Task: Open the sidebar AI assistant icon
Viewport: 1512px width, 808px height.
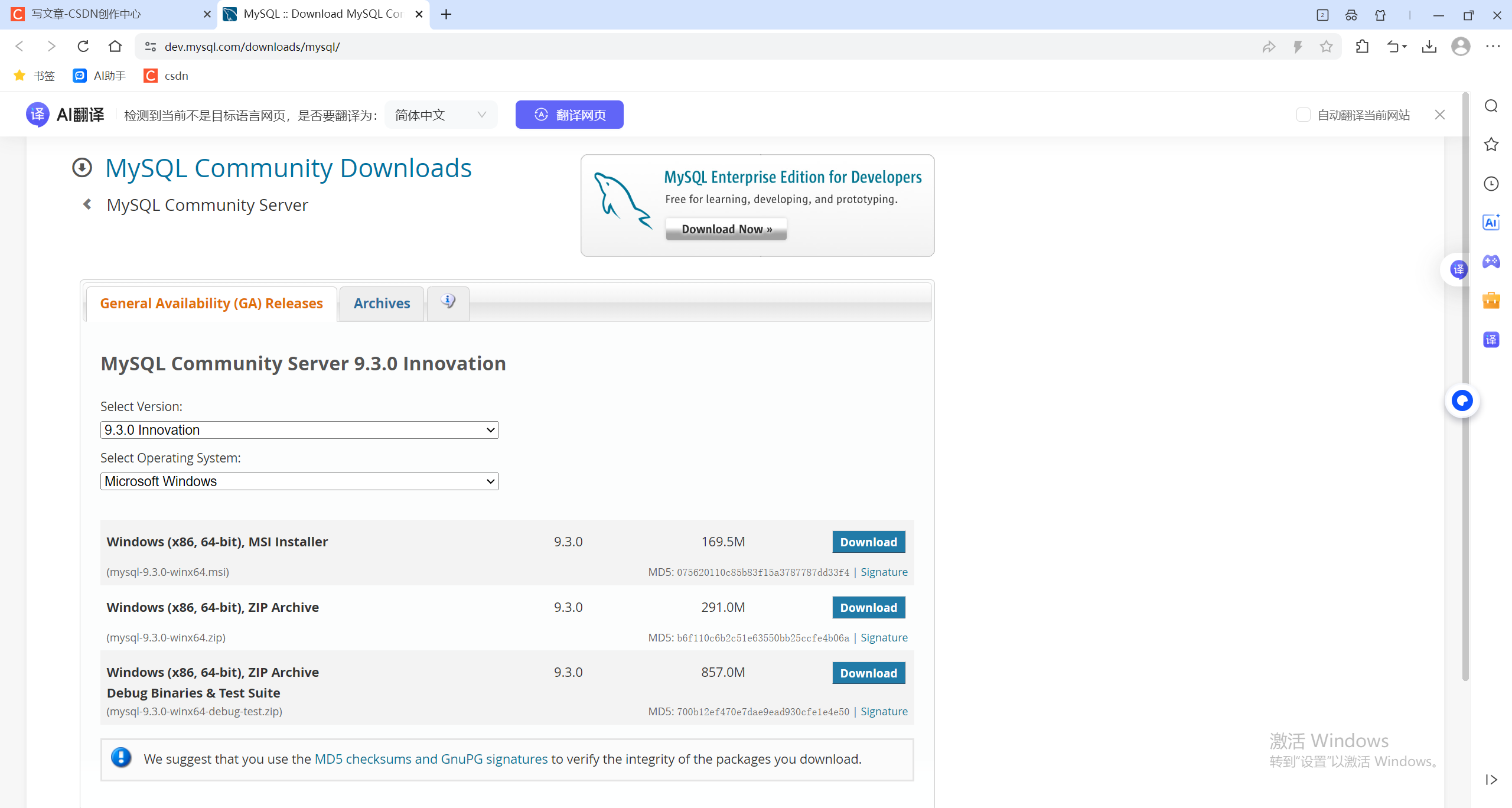Action: coord(1491,222)
